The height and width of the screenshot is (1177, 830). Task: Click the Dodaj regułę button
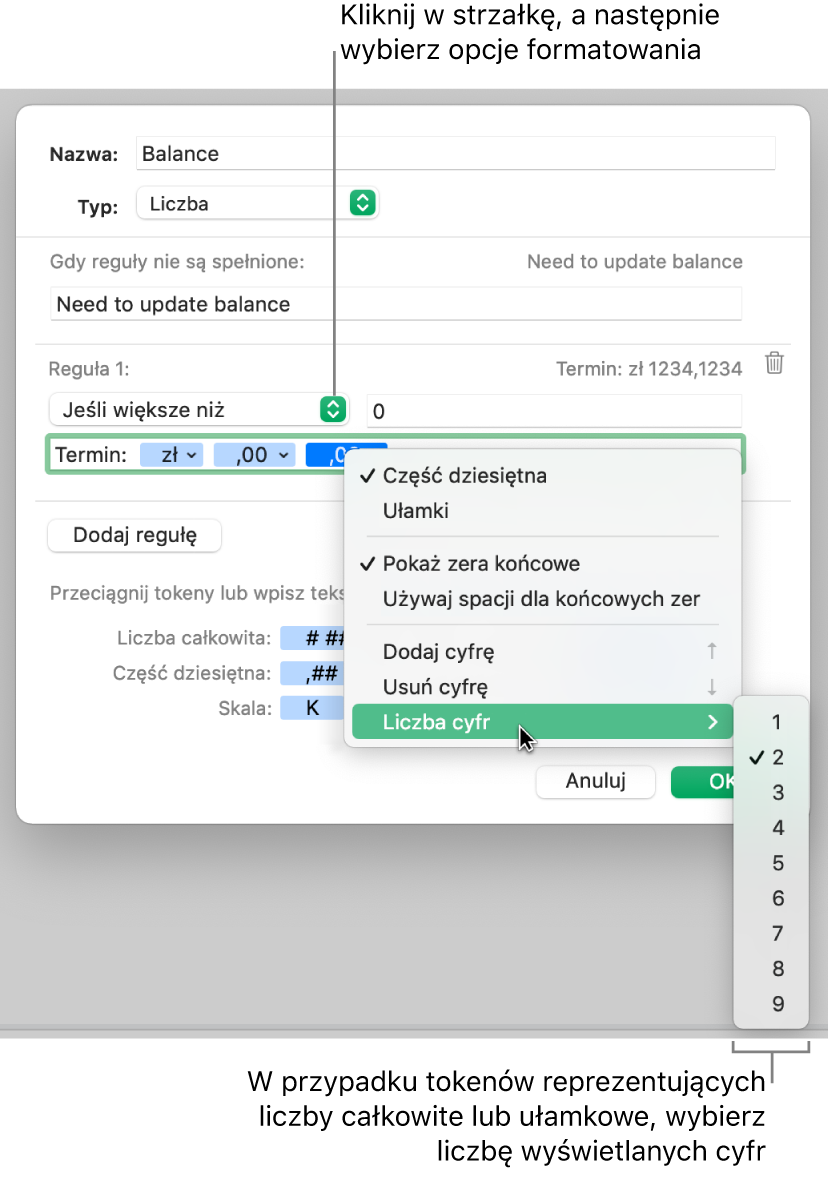[x=134, y=535]
